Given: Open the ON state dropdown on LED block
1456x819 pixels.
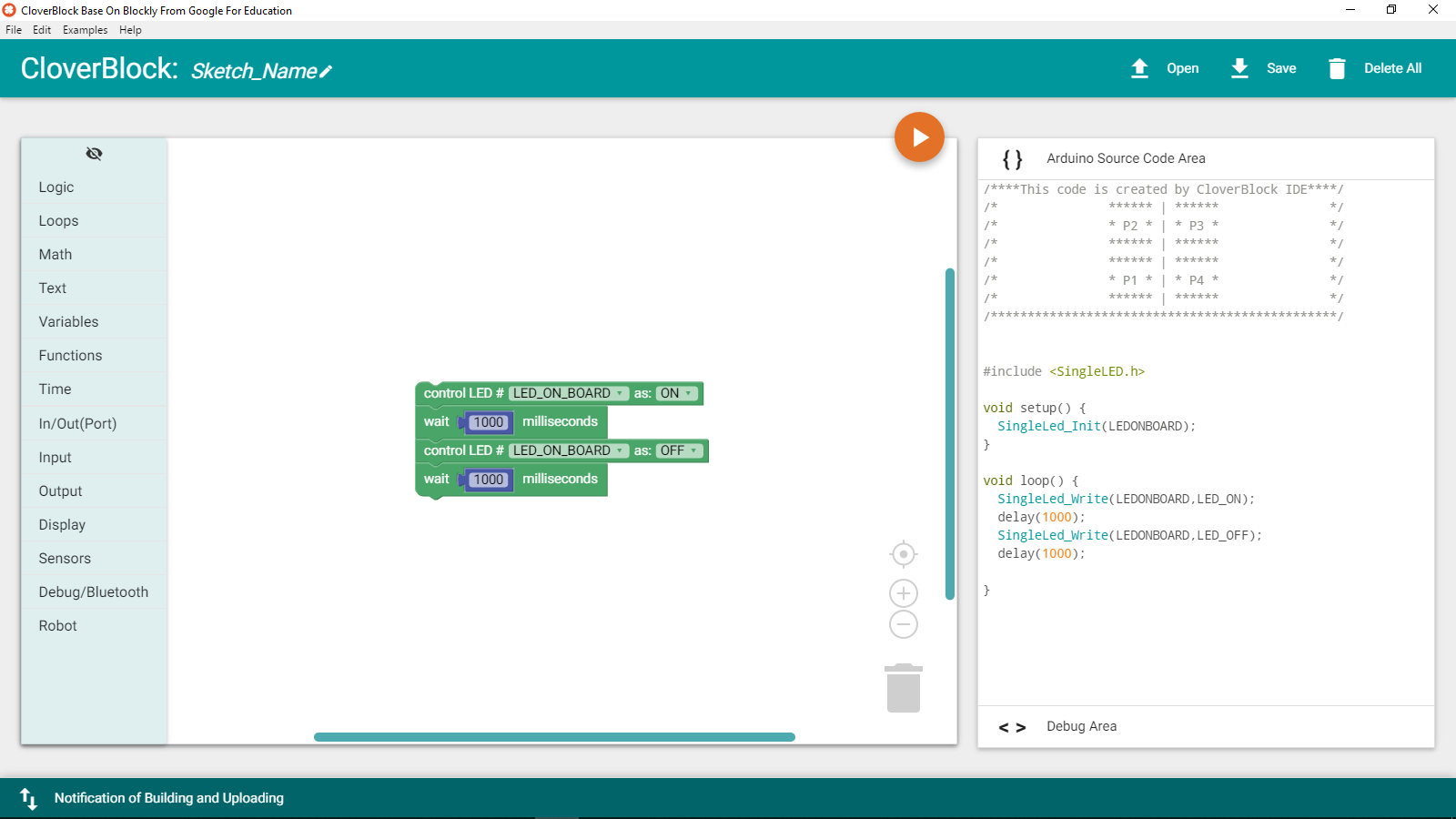Looking at the screenshot, I should pos(677,393).
